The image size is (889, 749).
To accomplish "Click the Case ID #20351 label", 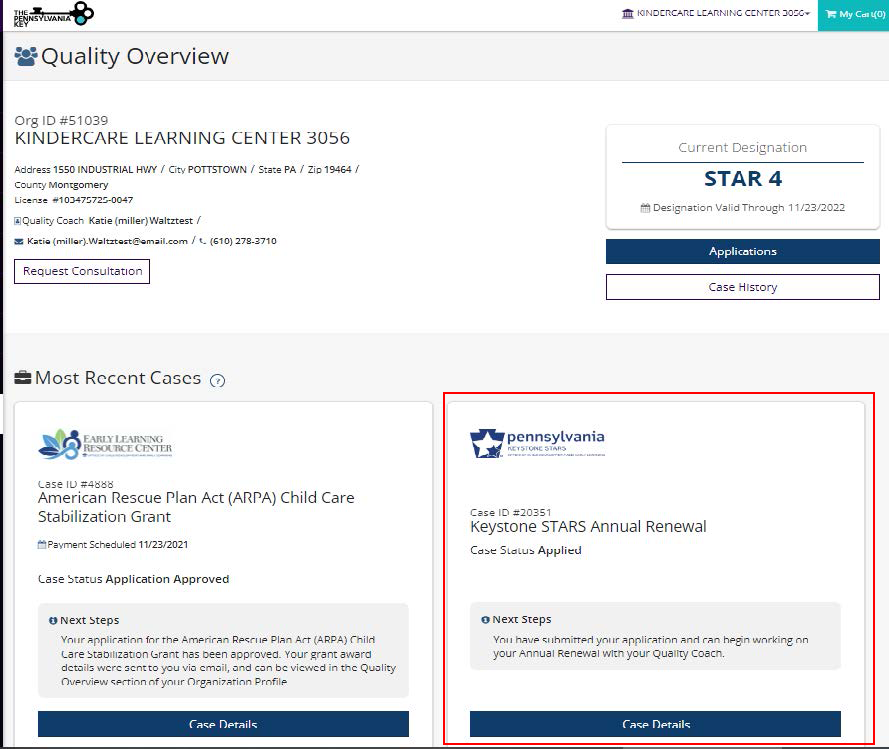I will pos(510,512).
